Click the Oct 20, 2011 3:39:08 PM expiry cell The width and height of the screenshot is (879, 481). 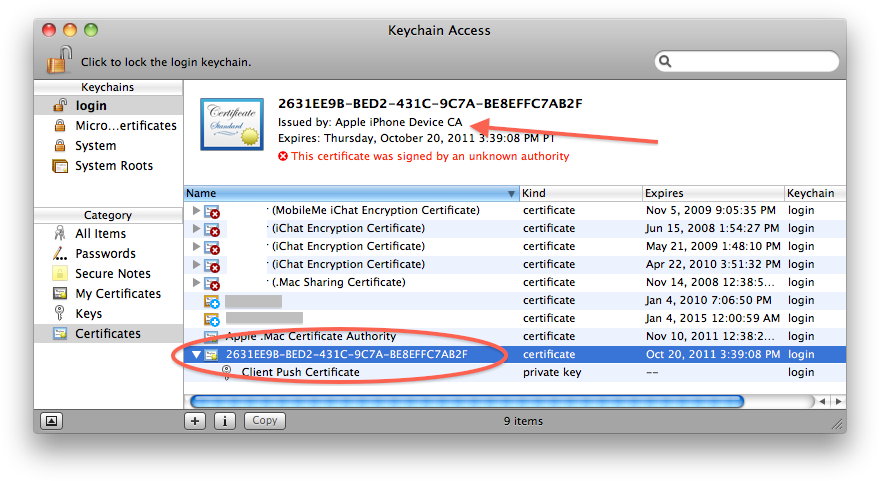pyautogui.click(x=713, y=354)
